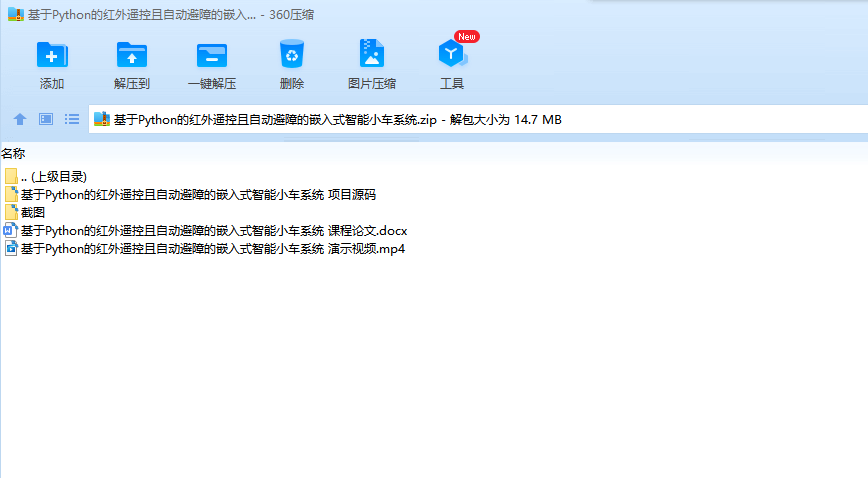Click the folder icon of 项目源码
This screenshot has width=868, height=478.
[11, 194]
